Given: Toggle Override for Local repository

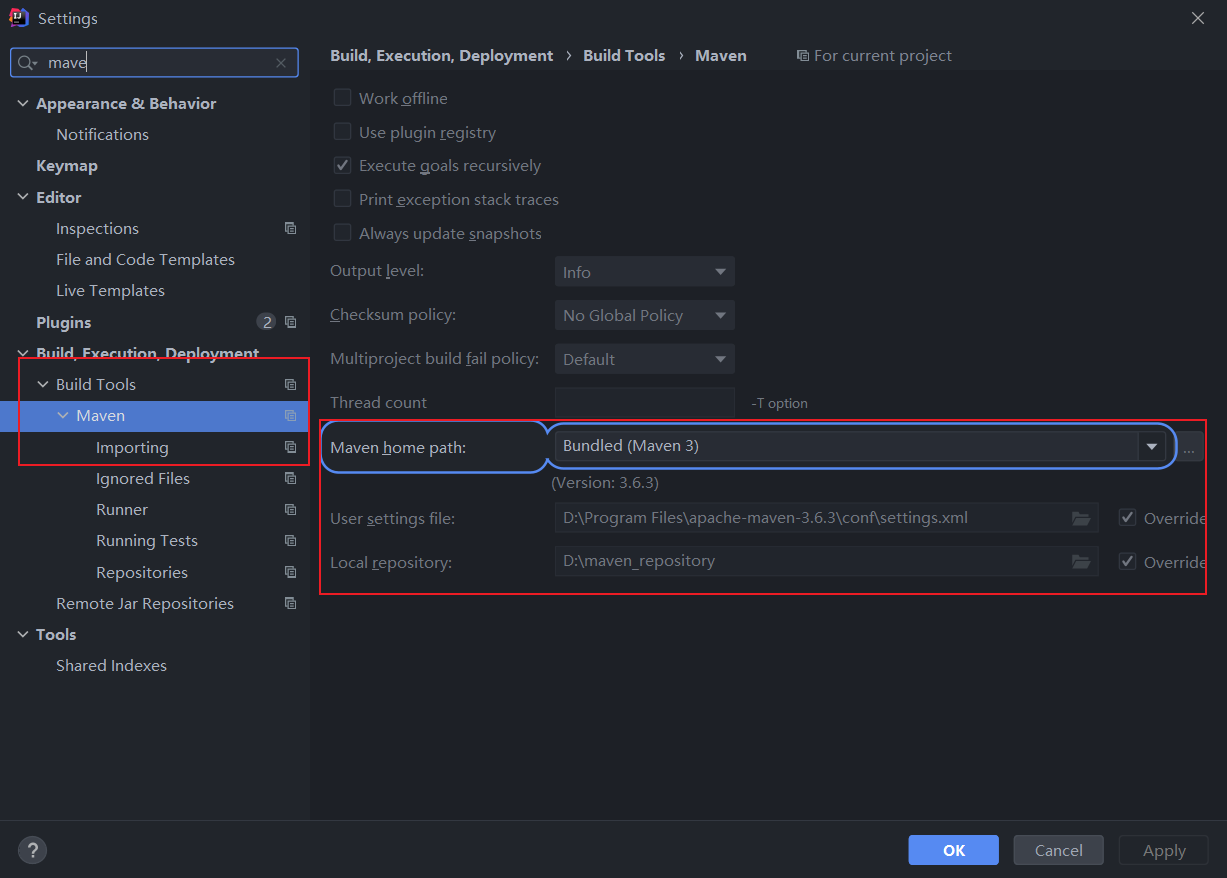Looking at the screenshot, I should point(1127,561).
